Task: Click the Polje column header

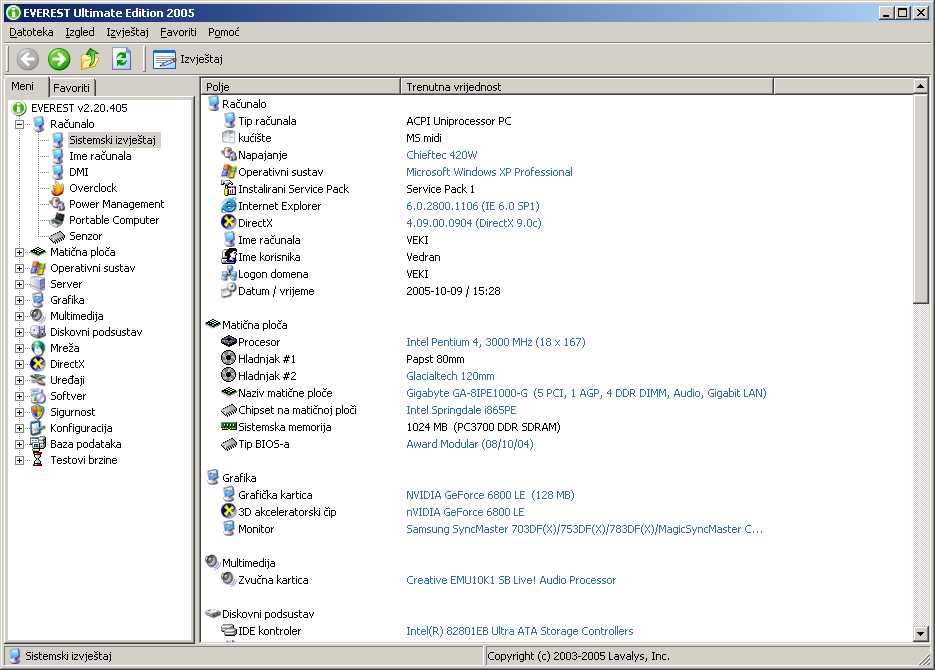Action: coord(300,87)
